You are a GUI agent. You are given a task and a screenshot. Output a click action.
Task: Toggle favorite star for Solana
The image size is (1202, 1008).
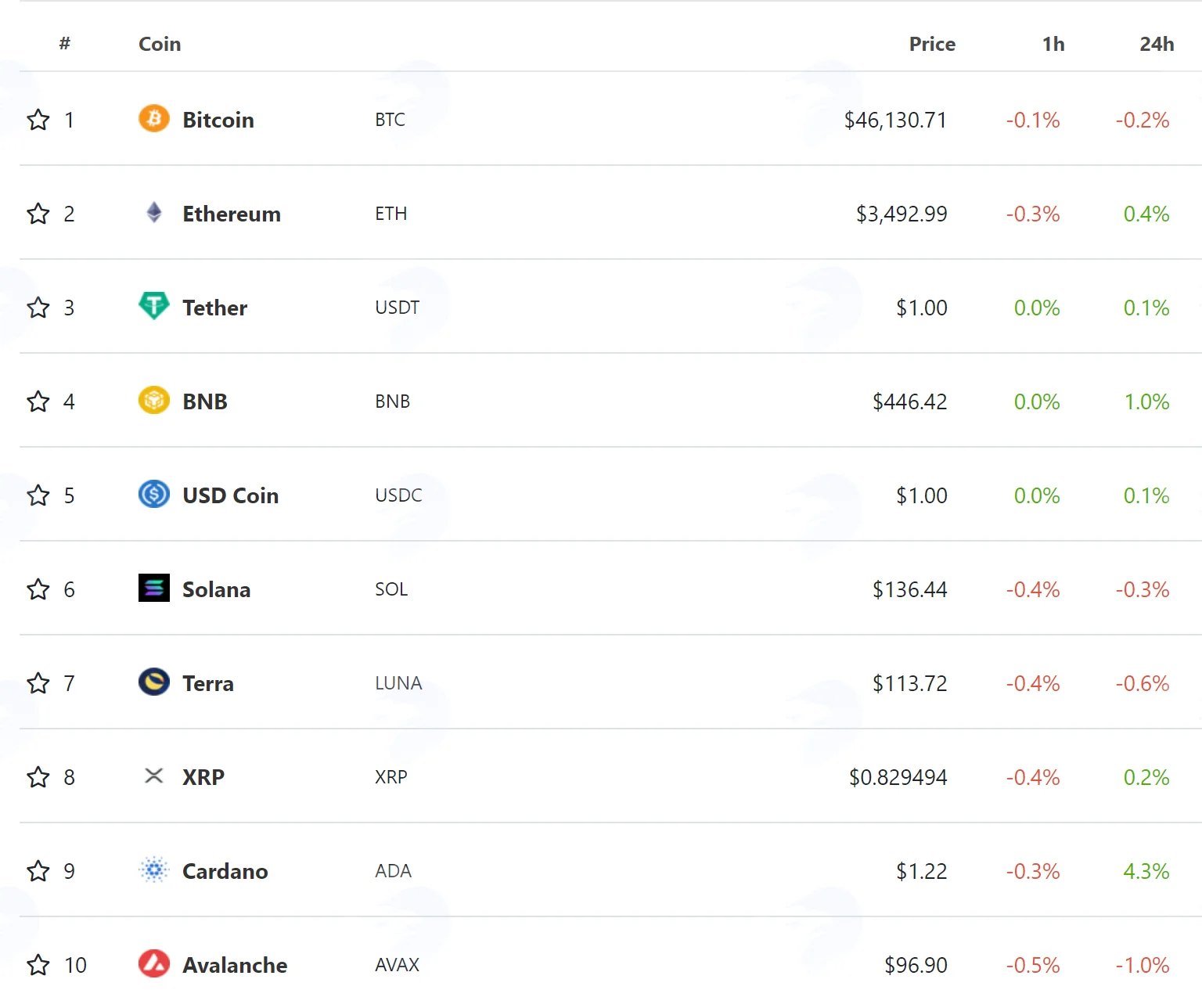click(38, 589)
